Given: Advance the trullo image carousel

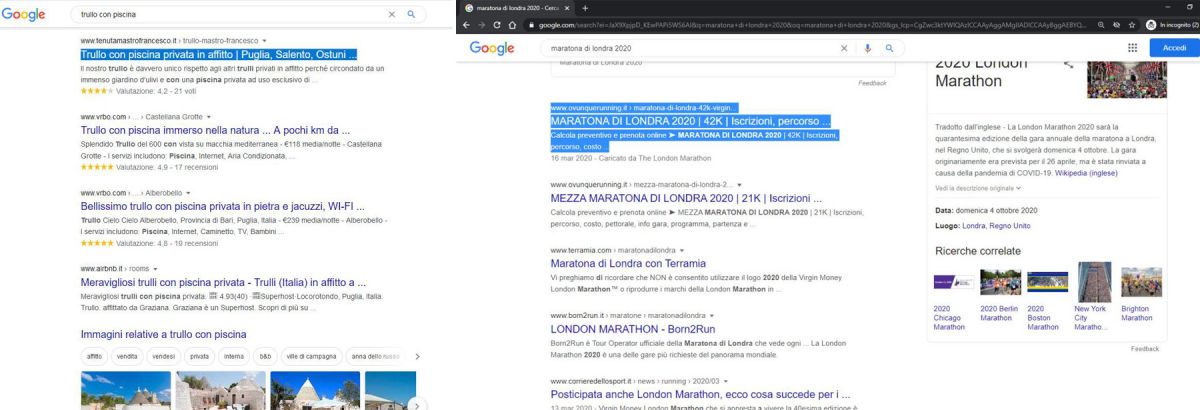Looking at the screenshot, I should click(x=418, y=404).
